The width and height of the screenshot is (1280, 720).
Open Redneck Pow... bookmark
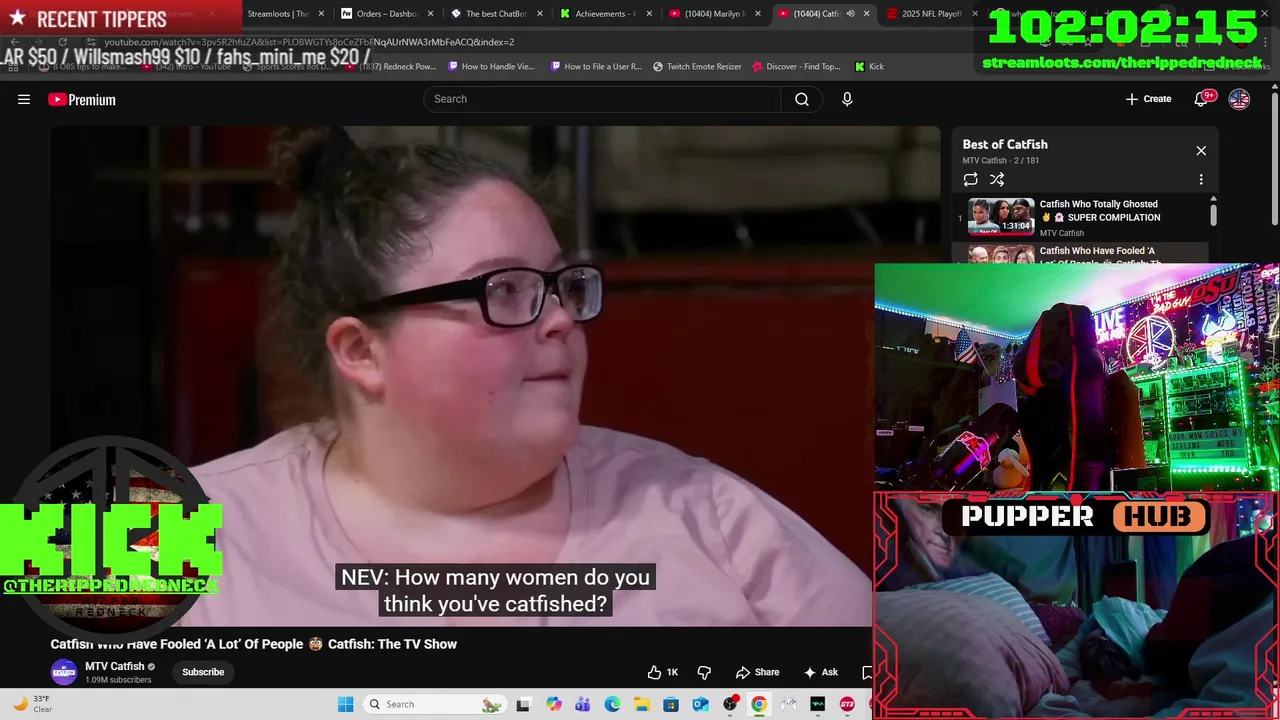(x=390, y=66)
